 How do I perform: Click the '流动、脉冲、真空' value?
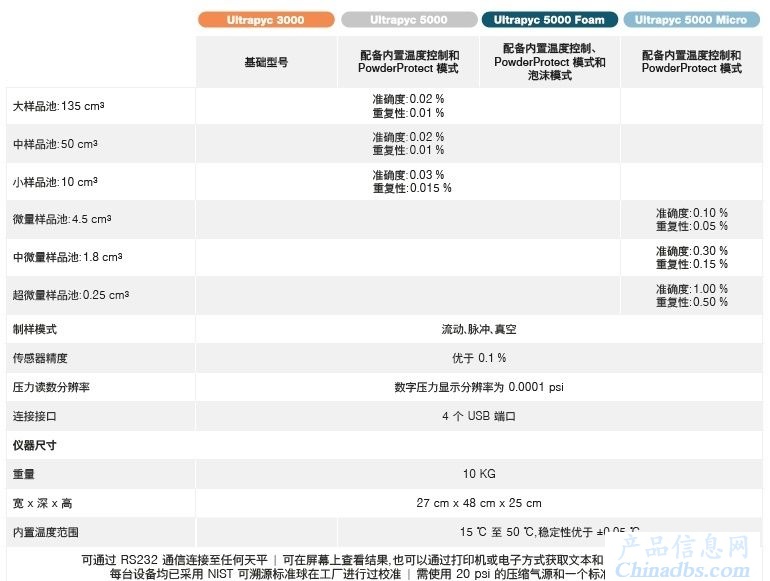click(479, 329)
